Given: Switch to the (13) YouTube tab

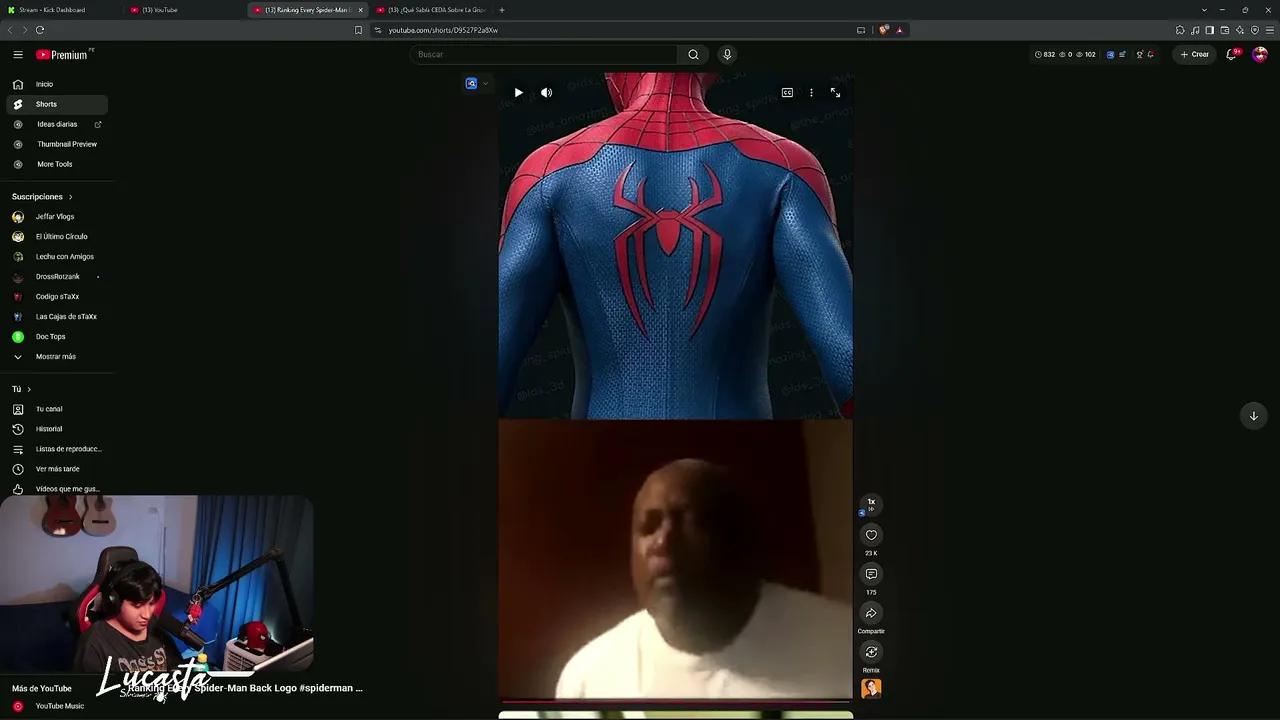Looking at the screenshot, I should (x=185, y=10).
